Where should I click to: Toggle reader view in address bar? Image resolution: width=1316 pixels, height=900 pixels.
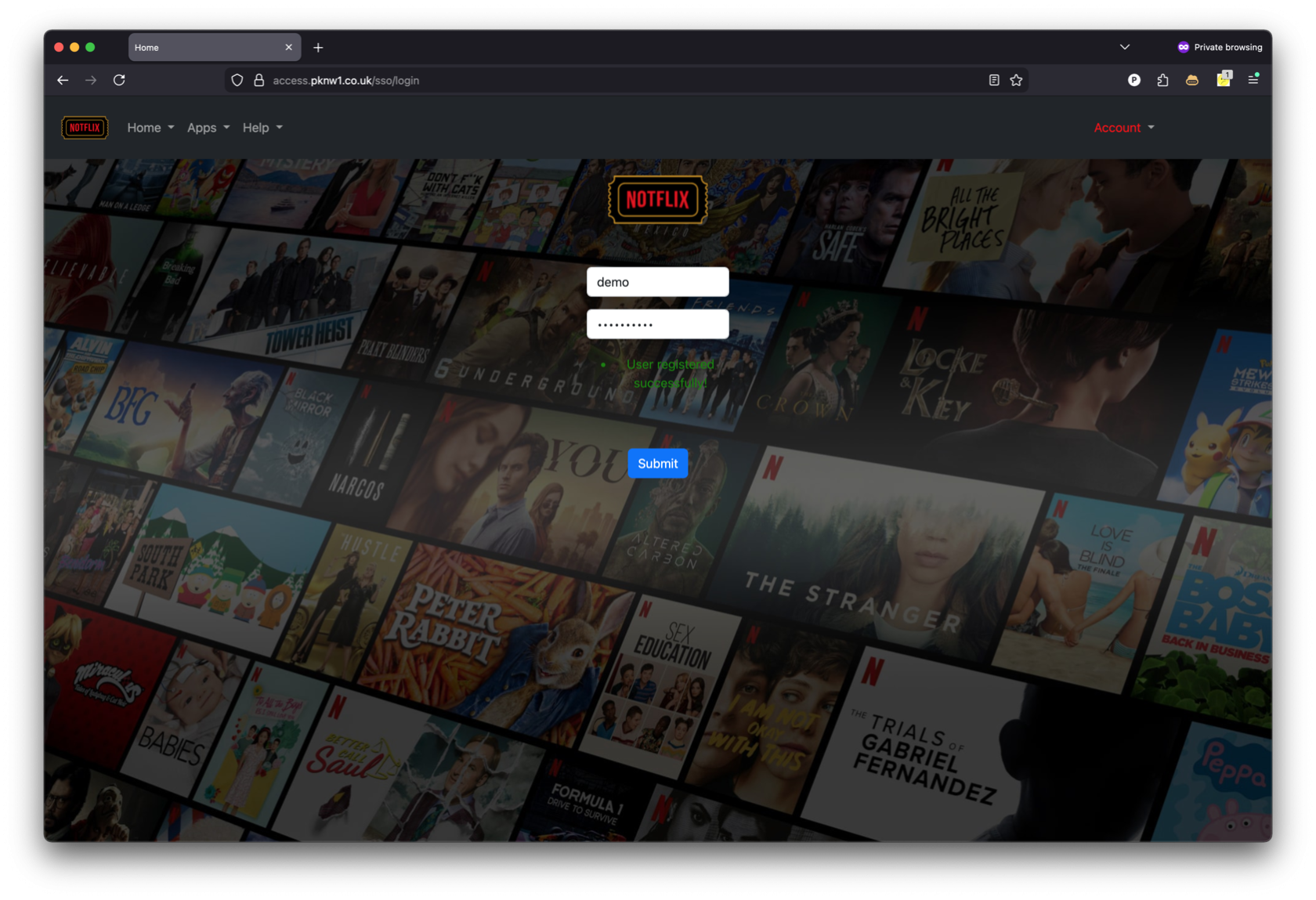pos(994,80)
